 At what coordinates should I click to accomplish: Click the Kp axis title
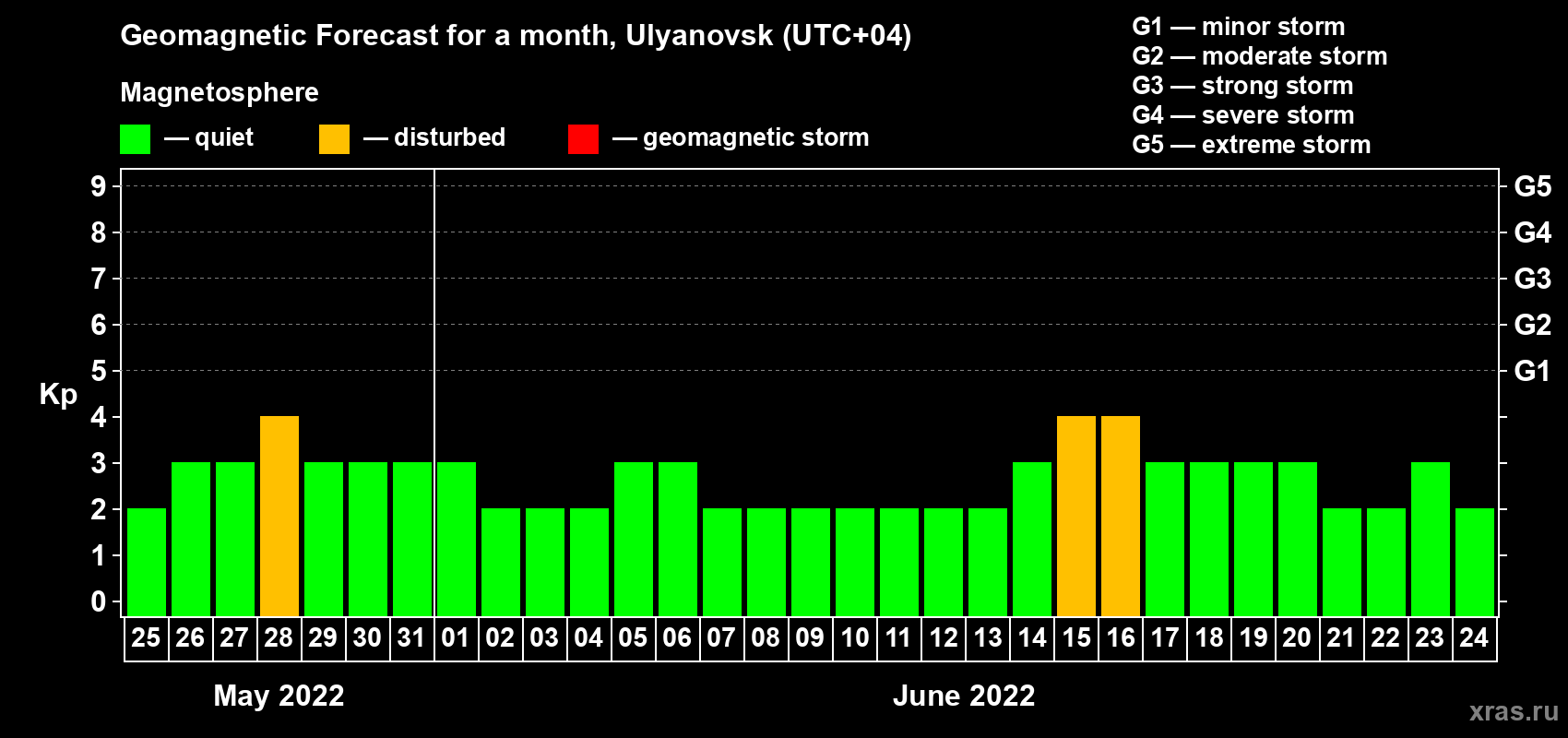tap(58, 394)
